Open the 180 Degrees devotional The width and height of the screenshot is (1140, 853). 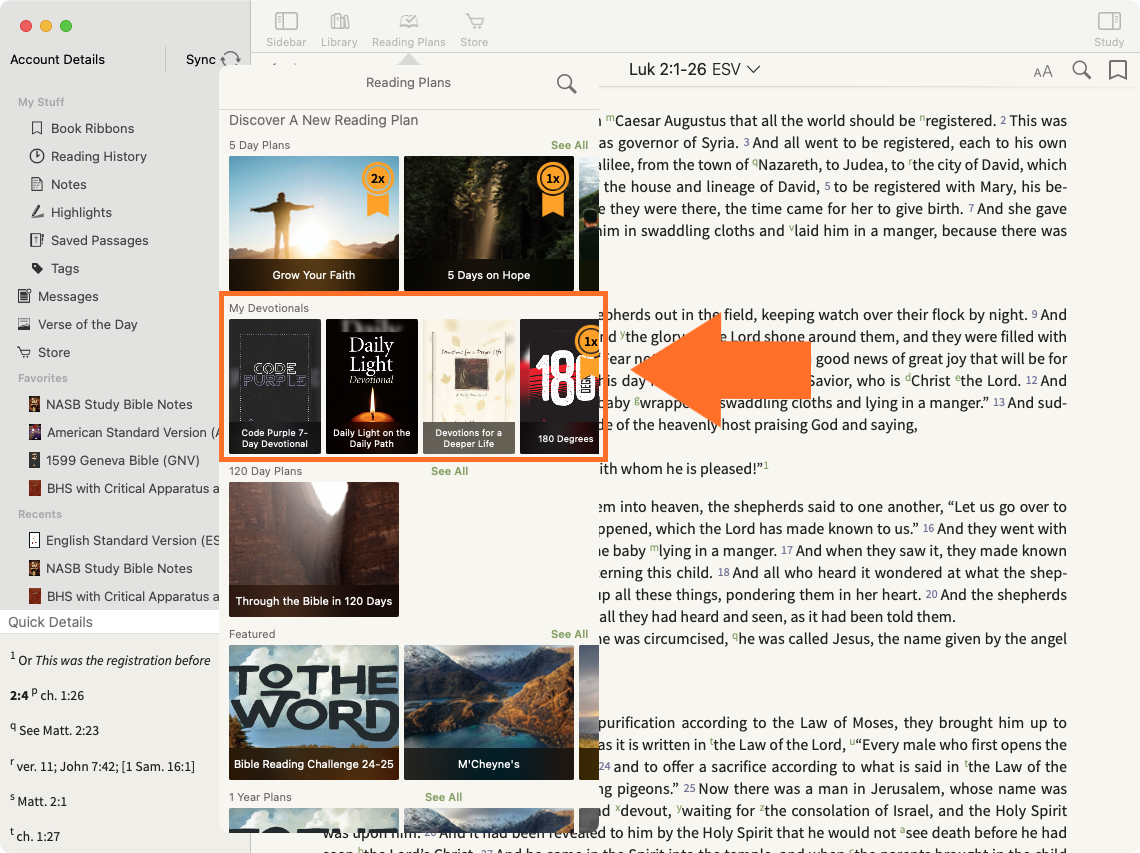coord(560,386)
